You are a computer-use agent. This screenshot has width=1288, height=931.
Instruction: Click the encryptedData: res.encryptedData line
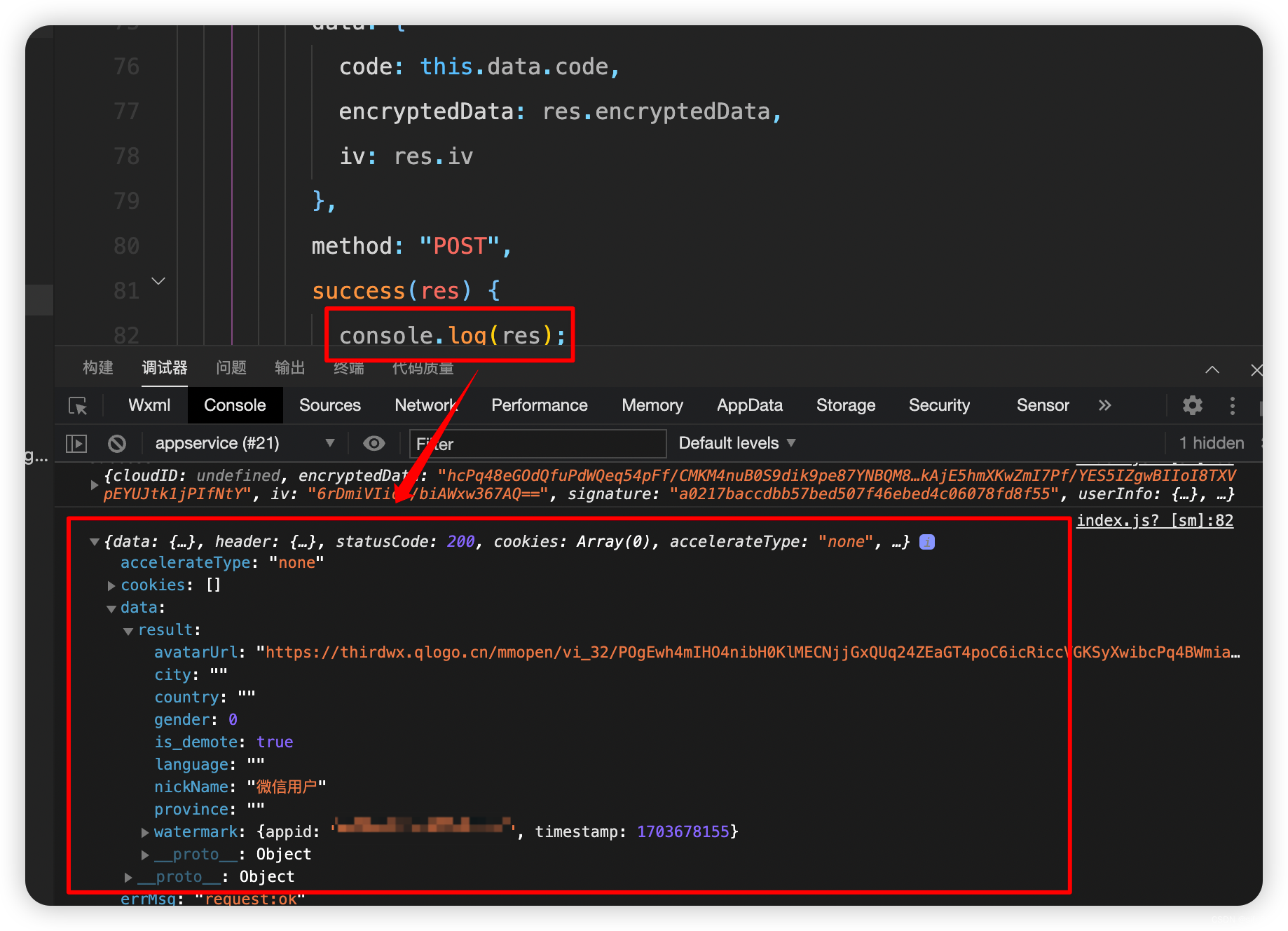(x=560, y=111)
